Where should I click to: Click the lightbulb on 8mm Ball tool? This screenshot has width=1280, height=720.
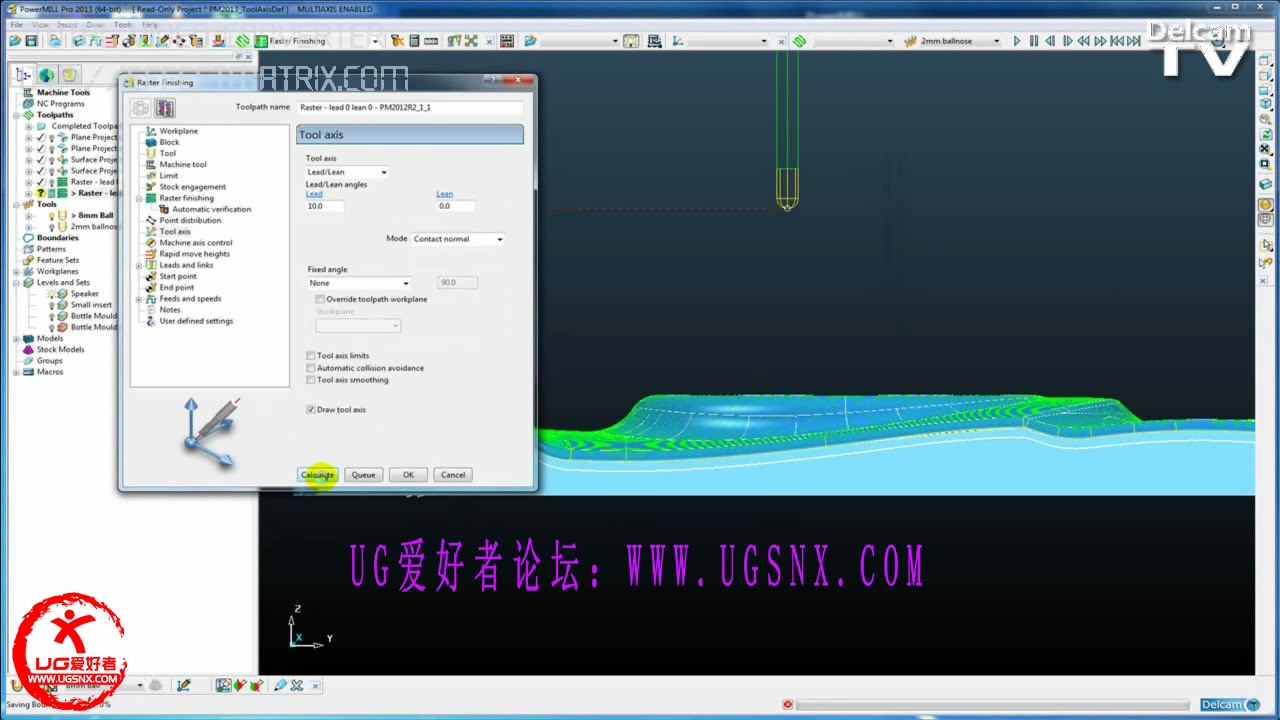51,216
